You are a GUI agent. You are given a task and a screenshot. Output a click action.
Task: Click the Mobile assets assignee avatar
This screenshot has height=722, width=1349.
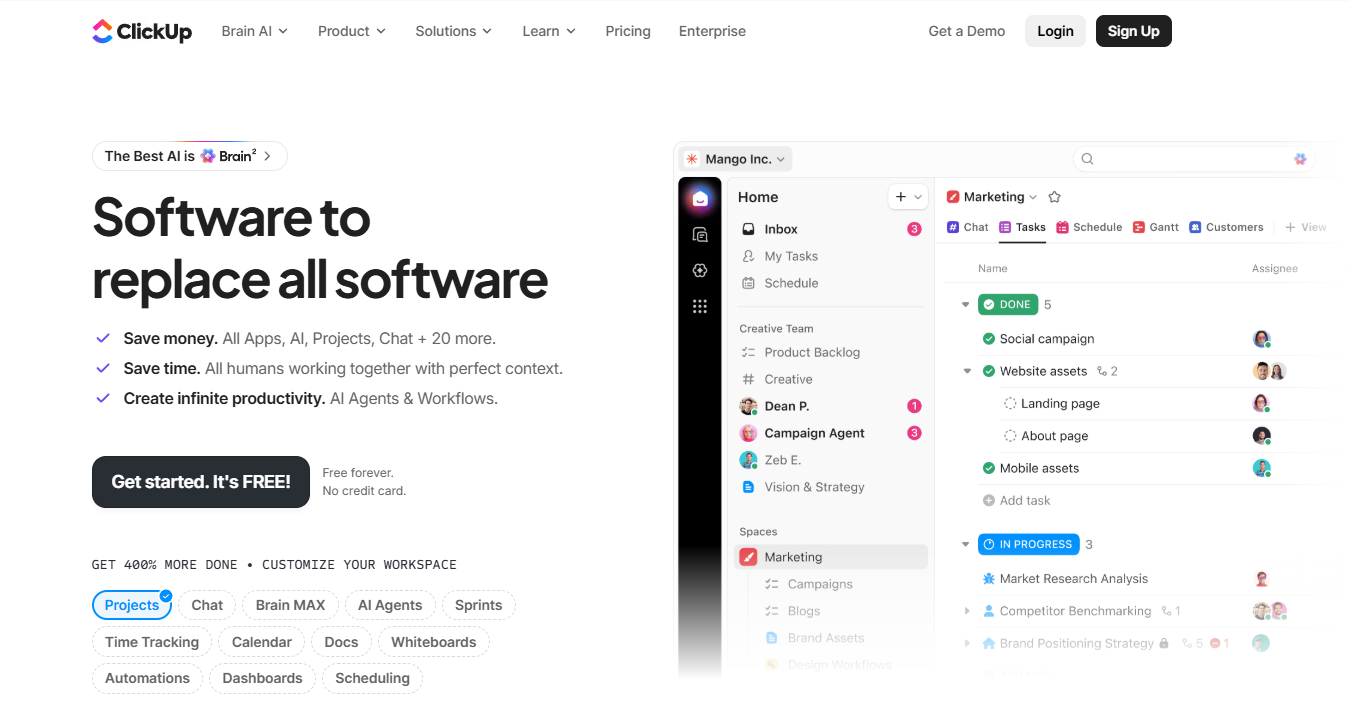(1262, 468)
